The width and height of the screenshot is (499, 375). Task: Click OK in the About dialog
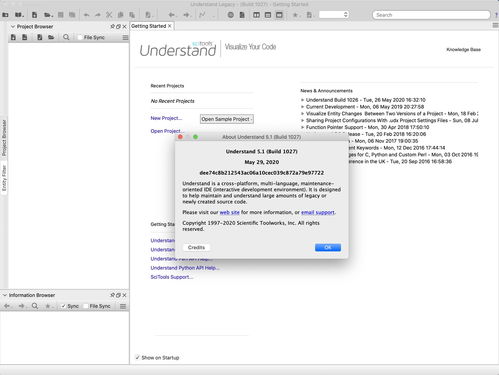click(x=328, y=247)
